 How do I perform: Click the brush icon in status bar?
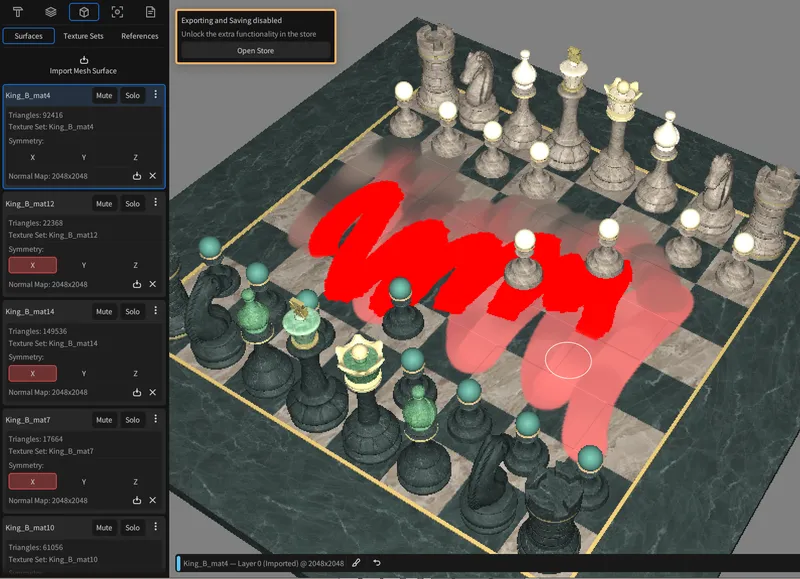pos(357,563)
